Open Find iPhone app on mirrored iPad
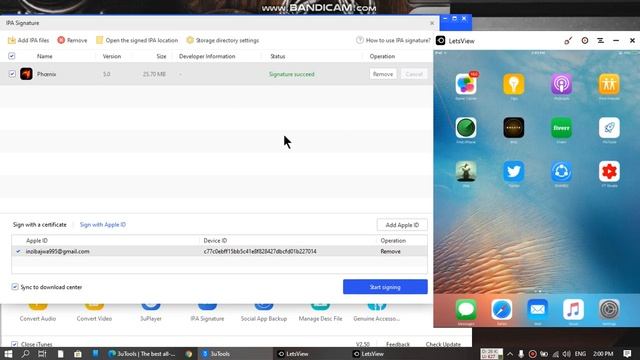This screenshot has height=360, width=640. click(x=466, y=128)
